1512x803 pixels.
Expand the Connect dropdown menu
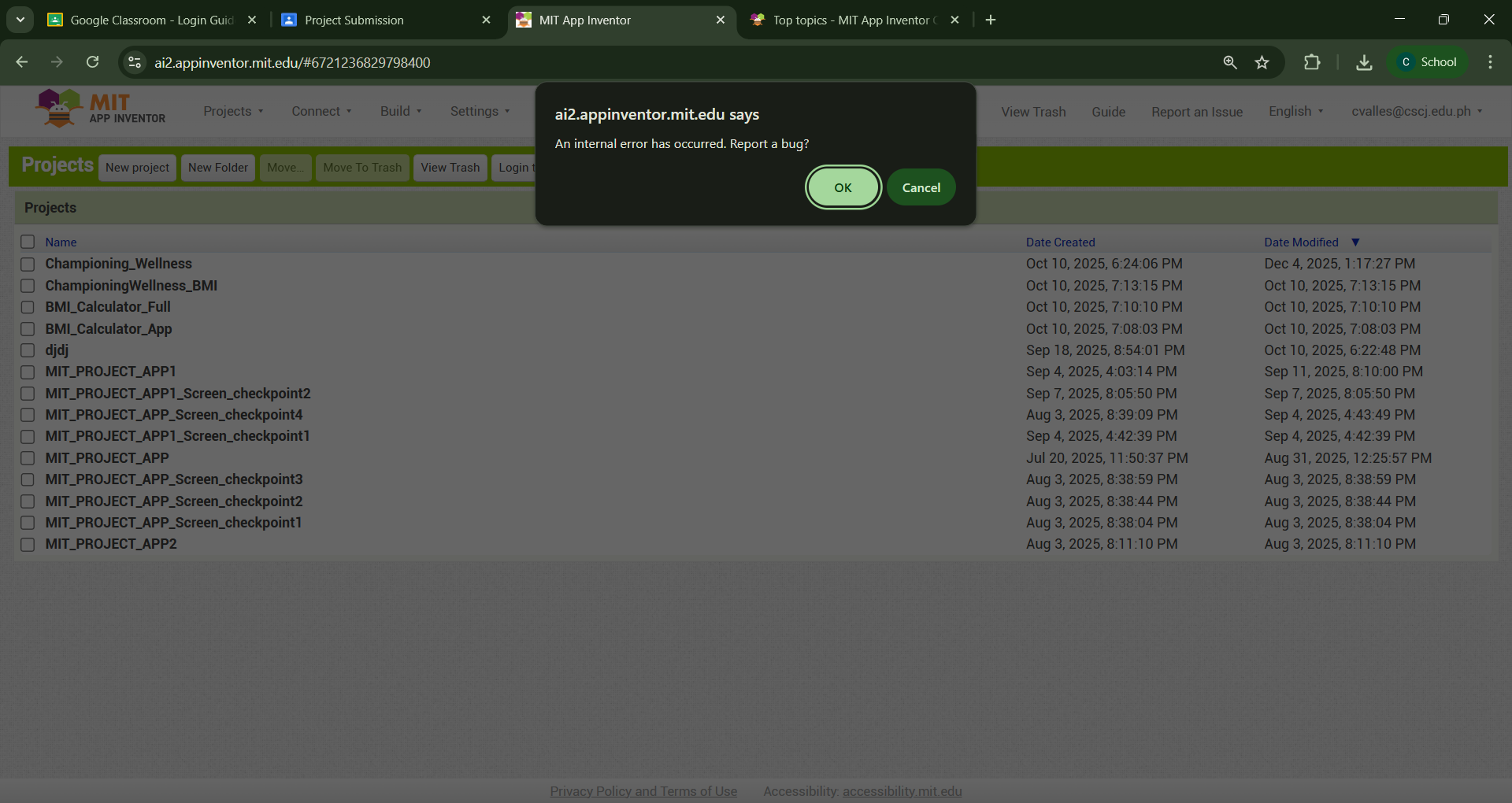click(x=321, y=112)
